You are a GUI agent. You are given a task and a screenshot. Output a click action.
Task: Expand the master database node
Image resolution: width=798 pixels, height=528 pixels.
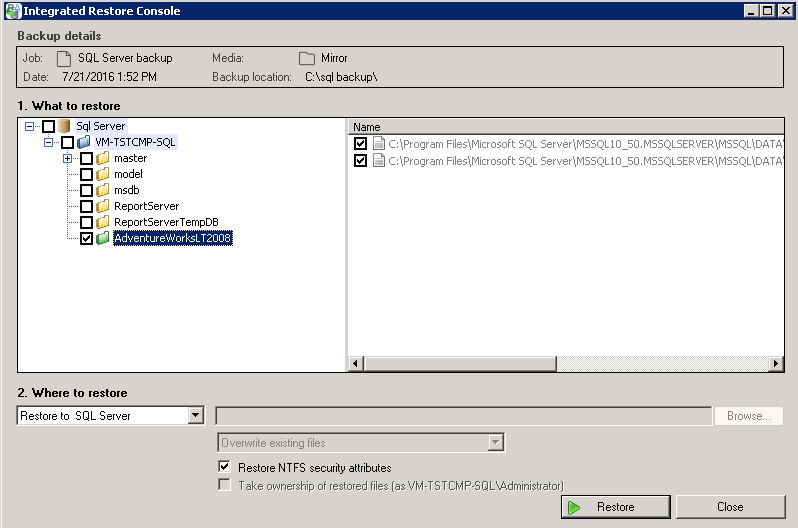(x=67, y=158)
